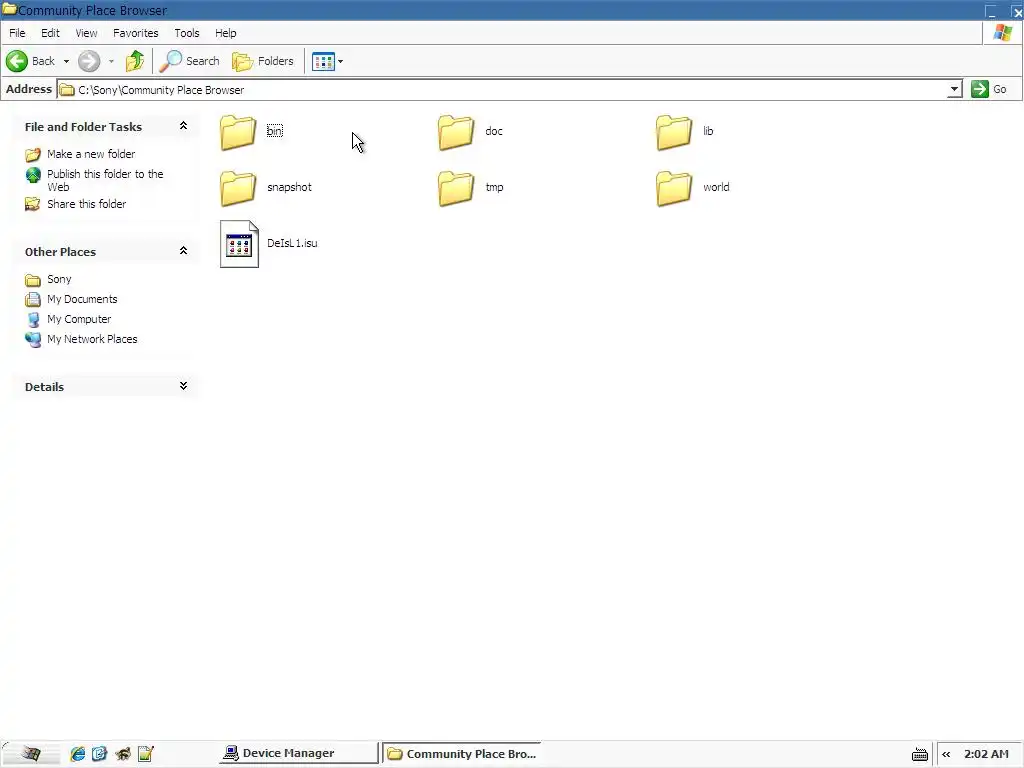Viewport: 1024px width, 768px height.
Task: Click the Windows flag logo in menu bar
Action: tap(1002, 33)
